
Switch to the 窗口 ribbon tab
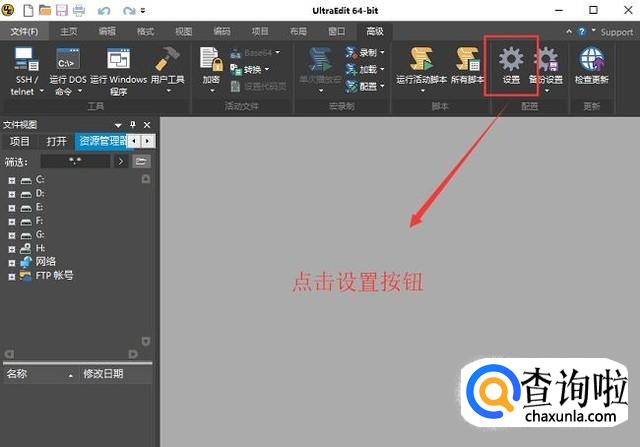[336, 31]
